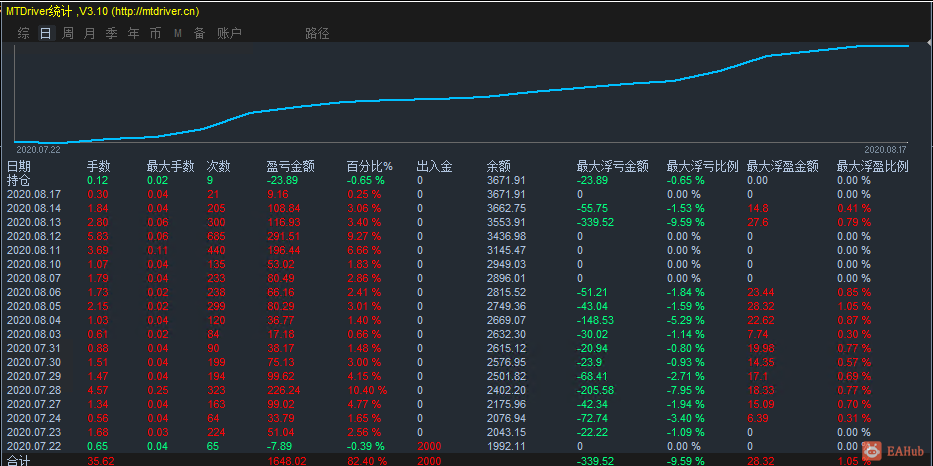The height and width of the screenshot is (466, 933).
Task: Click the 手数 column header
Action: (x=99, y=167)
